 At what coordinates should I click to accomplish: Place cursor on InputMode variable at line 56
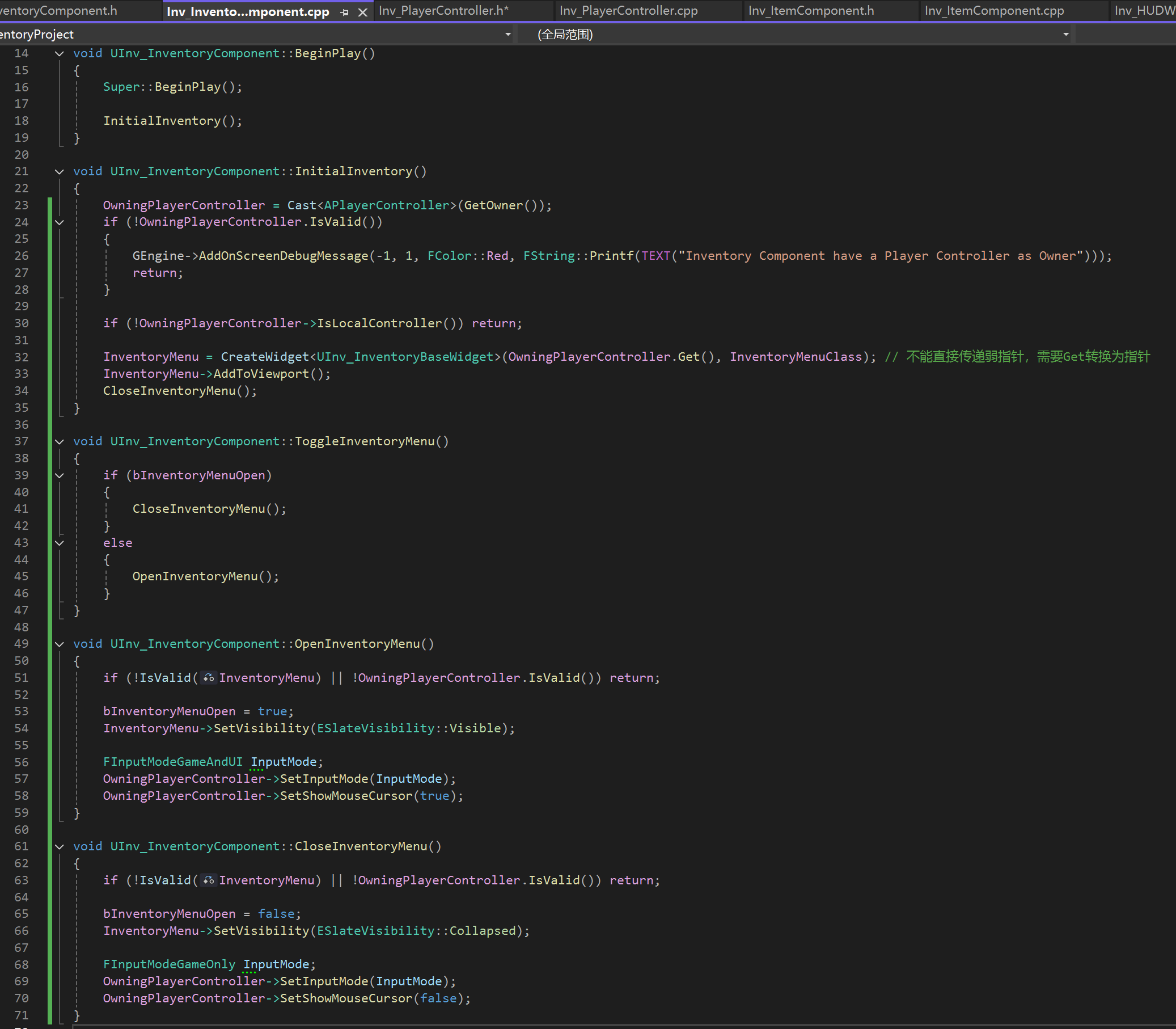[284, 762]
